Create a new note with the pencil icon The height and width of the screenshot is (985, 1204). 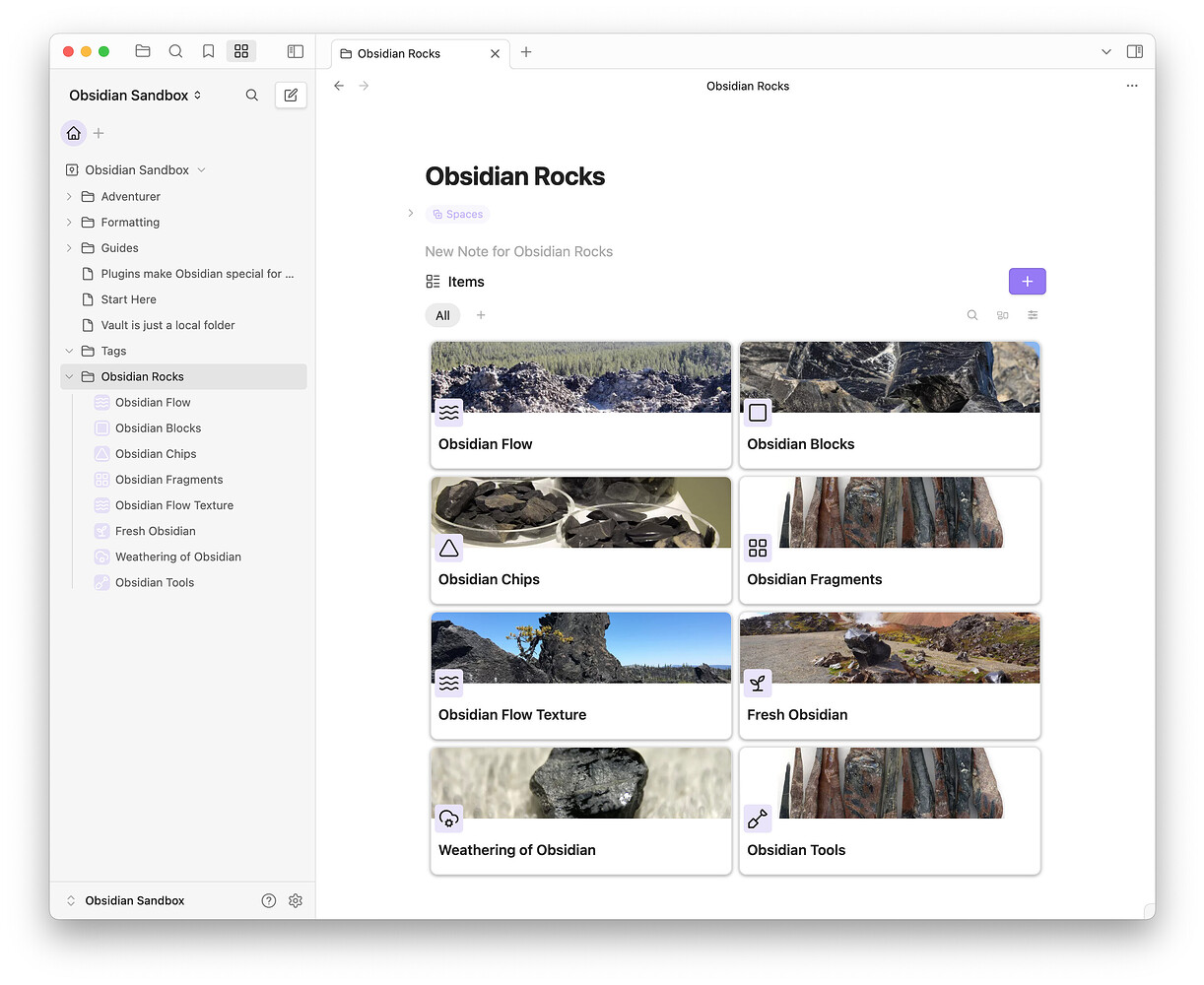coord(290,95)
